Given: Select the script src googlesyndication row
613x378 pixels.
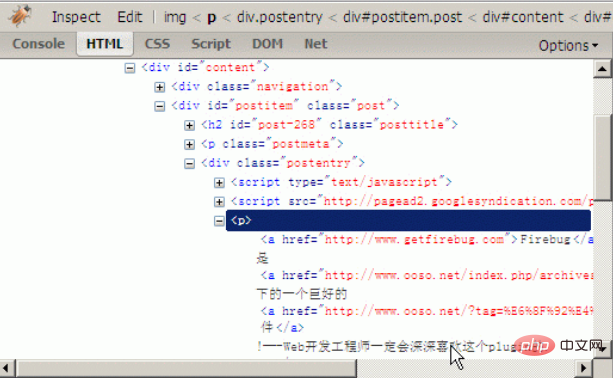Looking at the screenshot, I should (x=412, y=201).
